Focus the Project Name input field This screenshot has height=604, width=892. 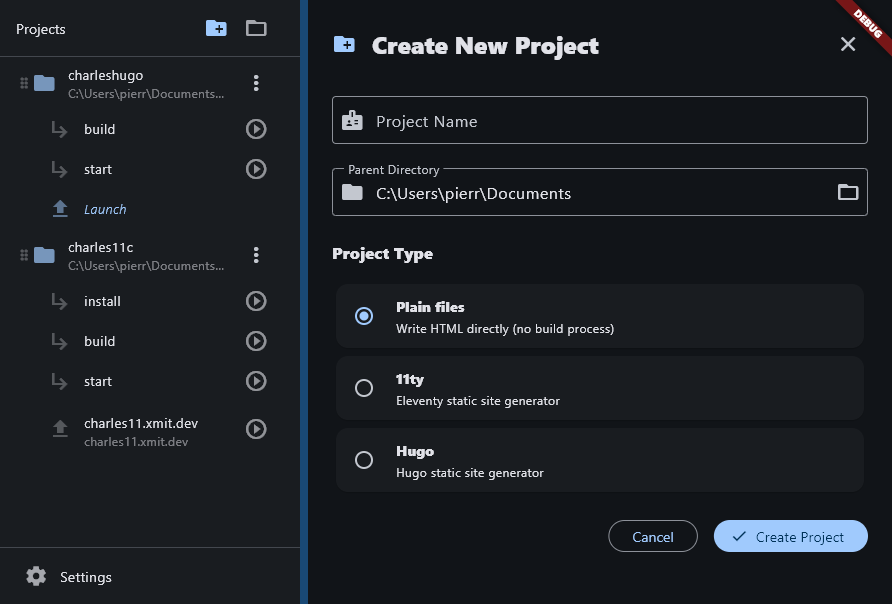click(x=600, y=121)
